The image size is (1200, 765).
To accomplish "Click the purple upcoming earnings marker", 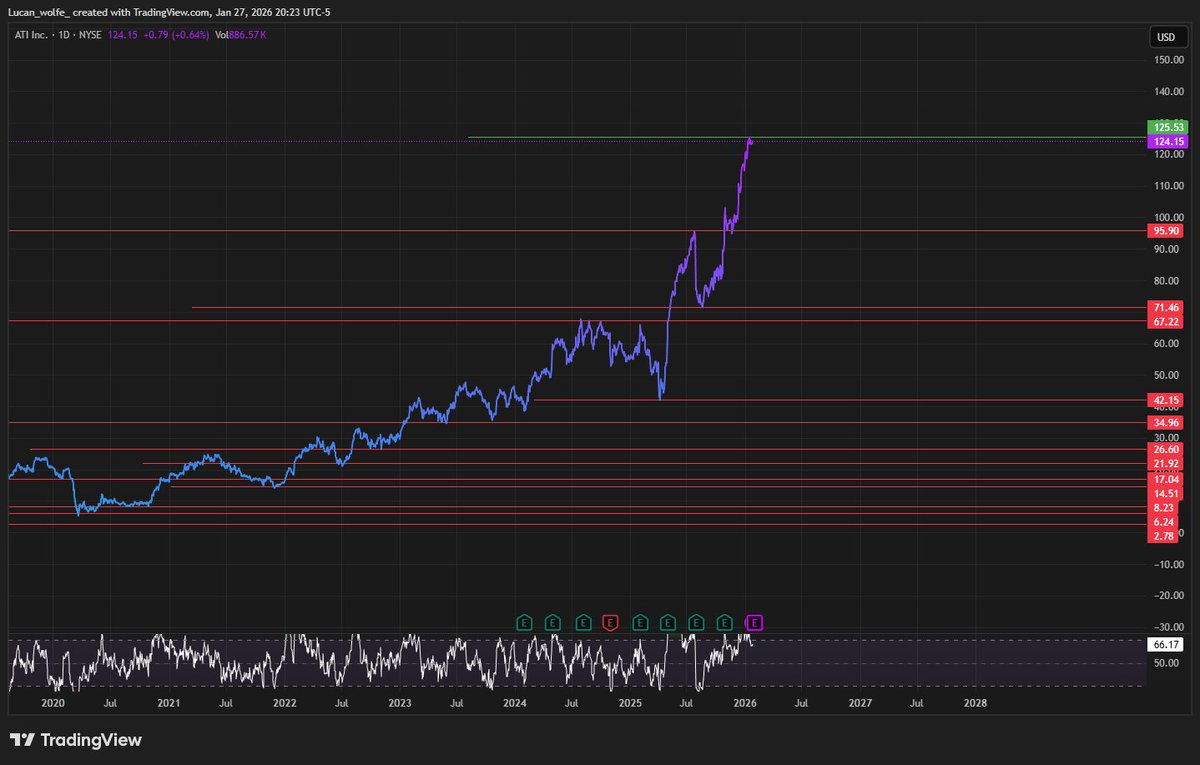I will coord(755,623).
